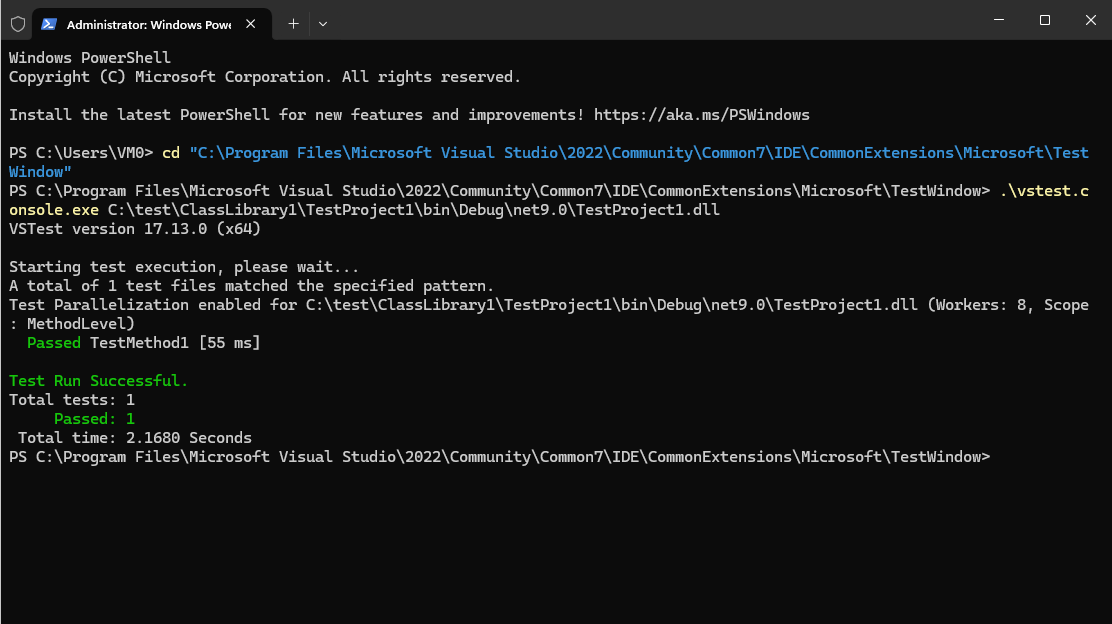Close the Windows PowerShell tab
The height and width of the screenshot is (624, 1112).
pyautogui.click(x=250, y=24)
